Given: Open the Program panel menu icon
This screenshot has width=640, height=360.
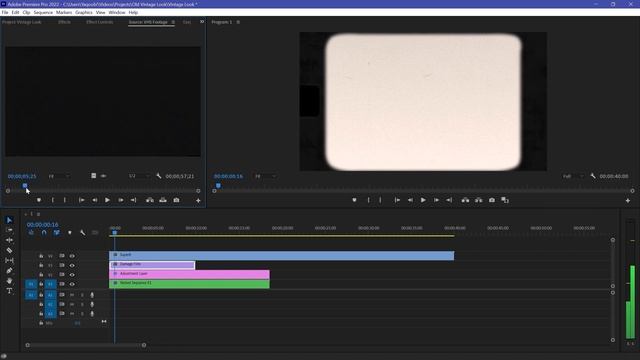Looking at the screenshot, I should point(238,22).
